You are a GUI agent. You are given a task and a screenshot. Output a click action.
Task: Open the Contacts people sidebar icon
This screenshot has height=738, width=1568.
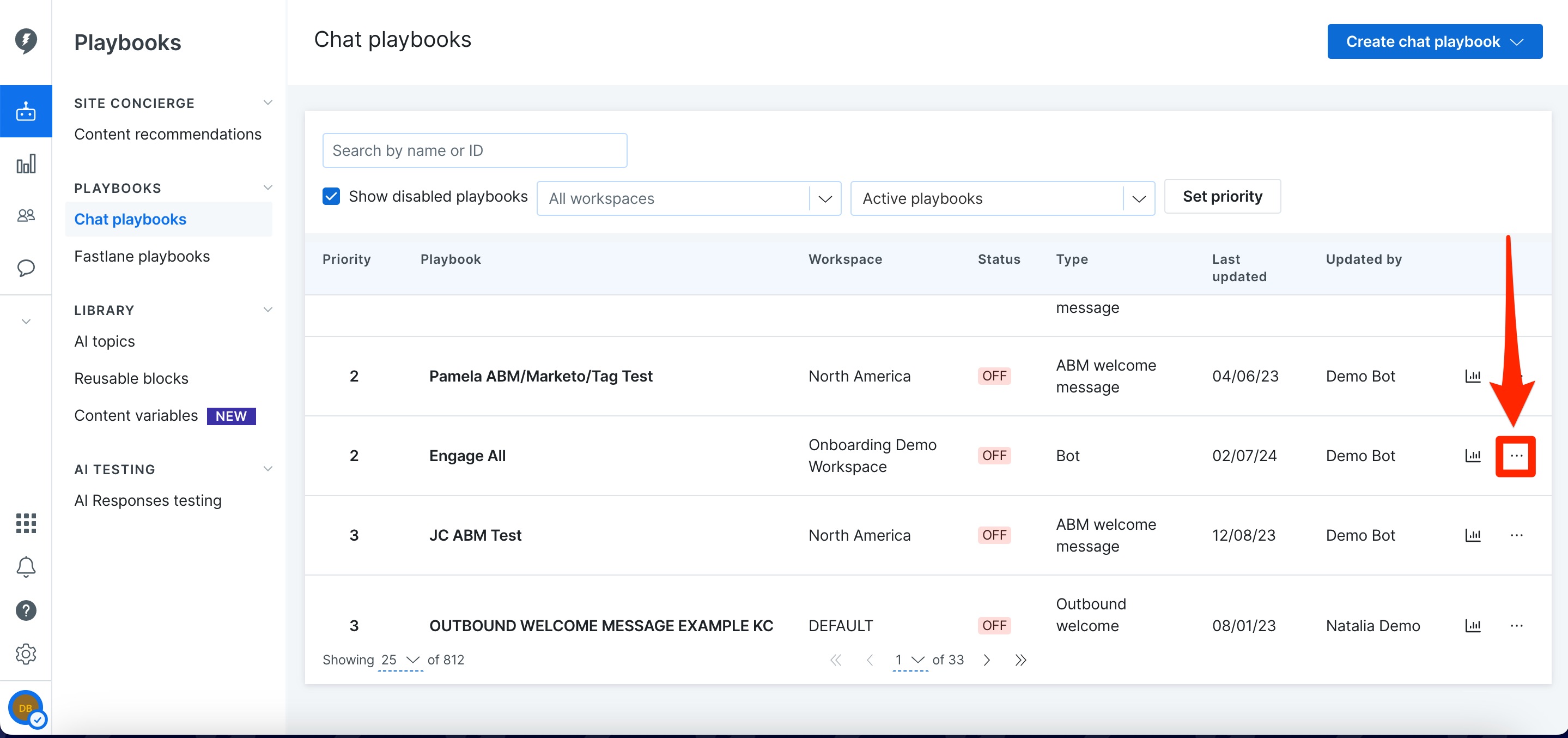click(26, 215)
